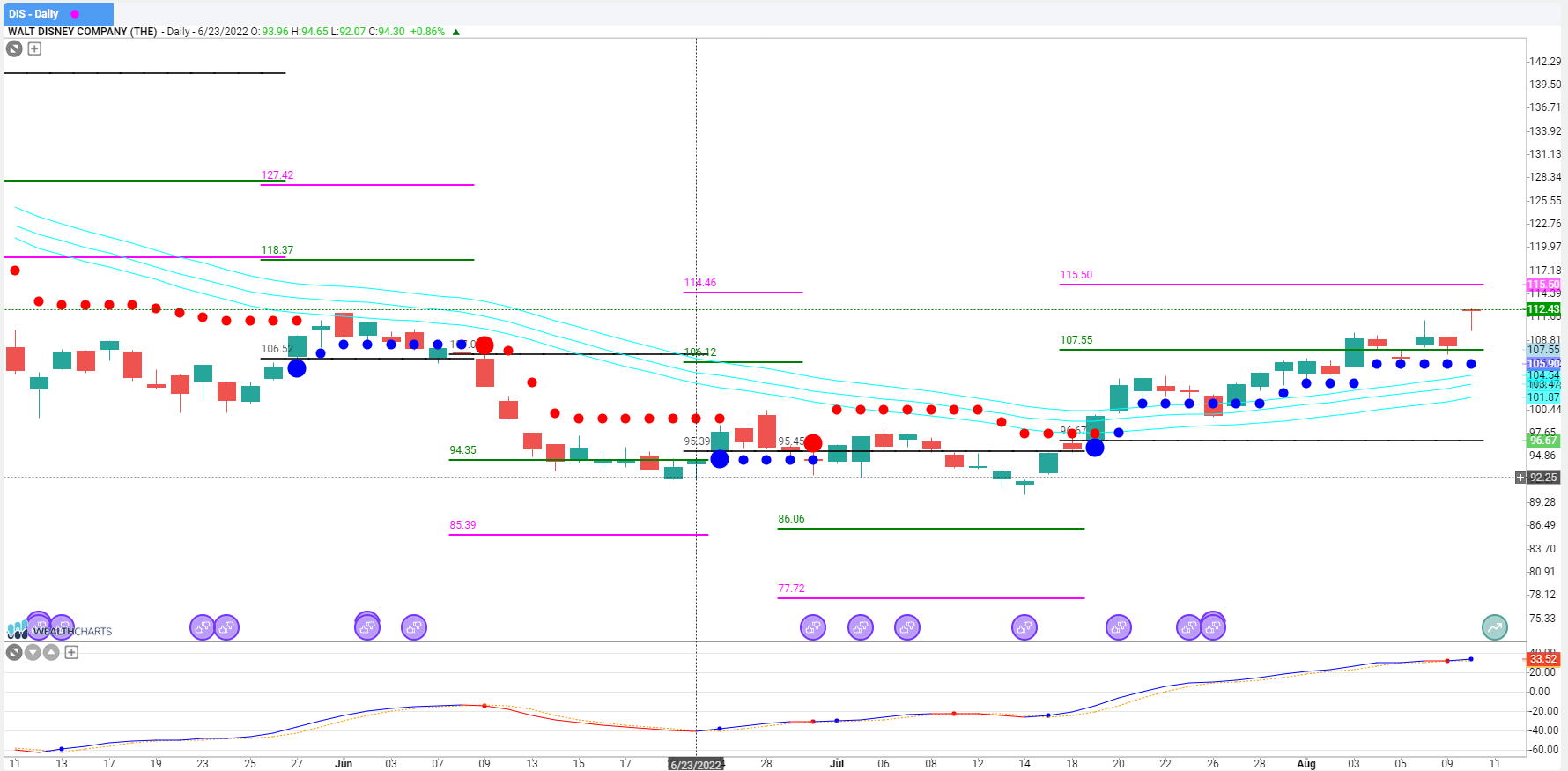The height and width of the screenshot is (771, 1568).
Task: Click the 94.35 green level label
Action: click(x=462, y=450)
